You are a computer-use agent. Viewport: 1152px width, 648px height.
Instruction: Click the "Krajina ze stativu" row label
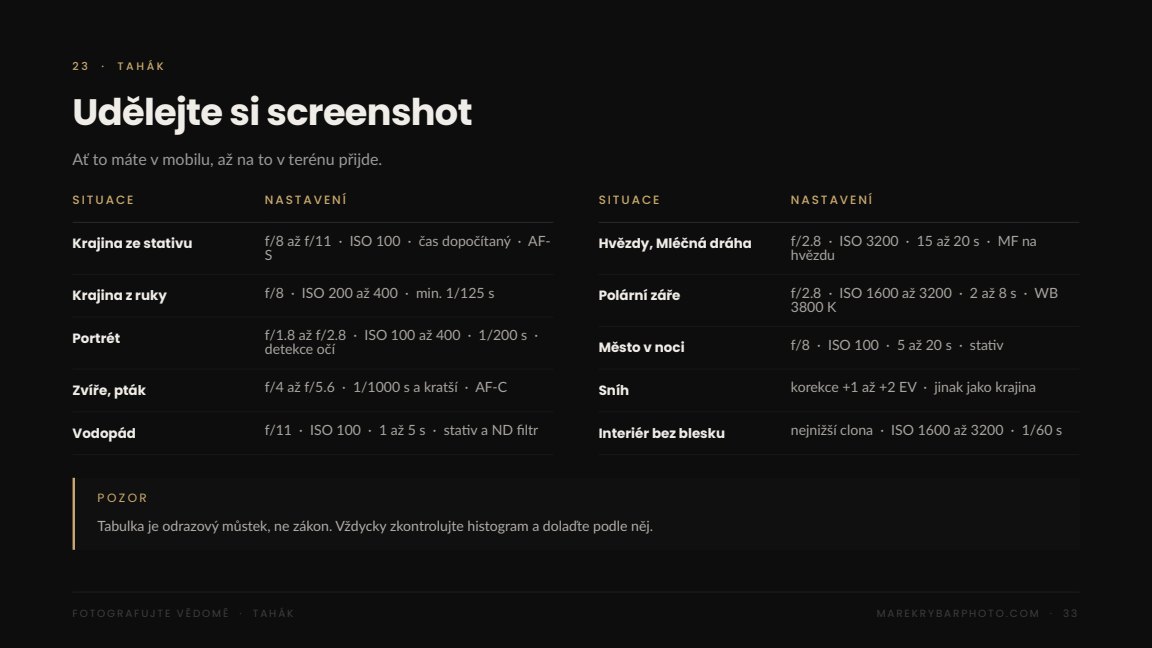click(132, 243)
